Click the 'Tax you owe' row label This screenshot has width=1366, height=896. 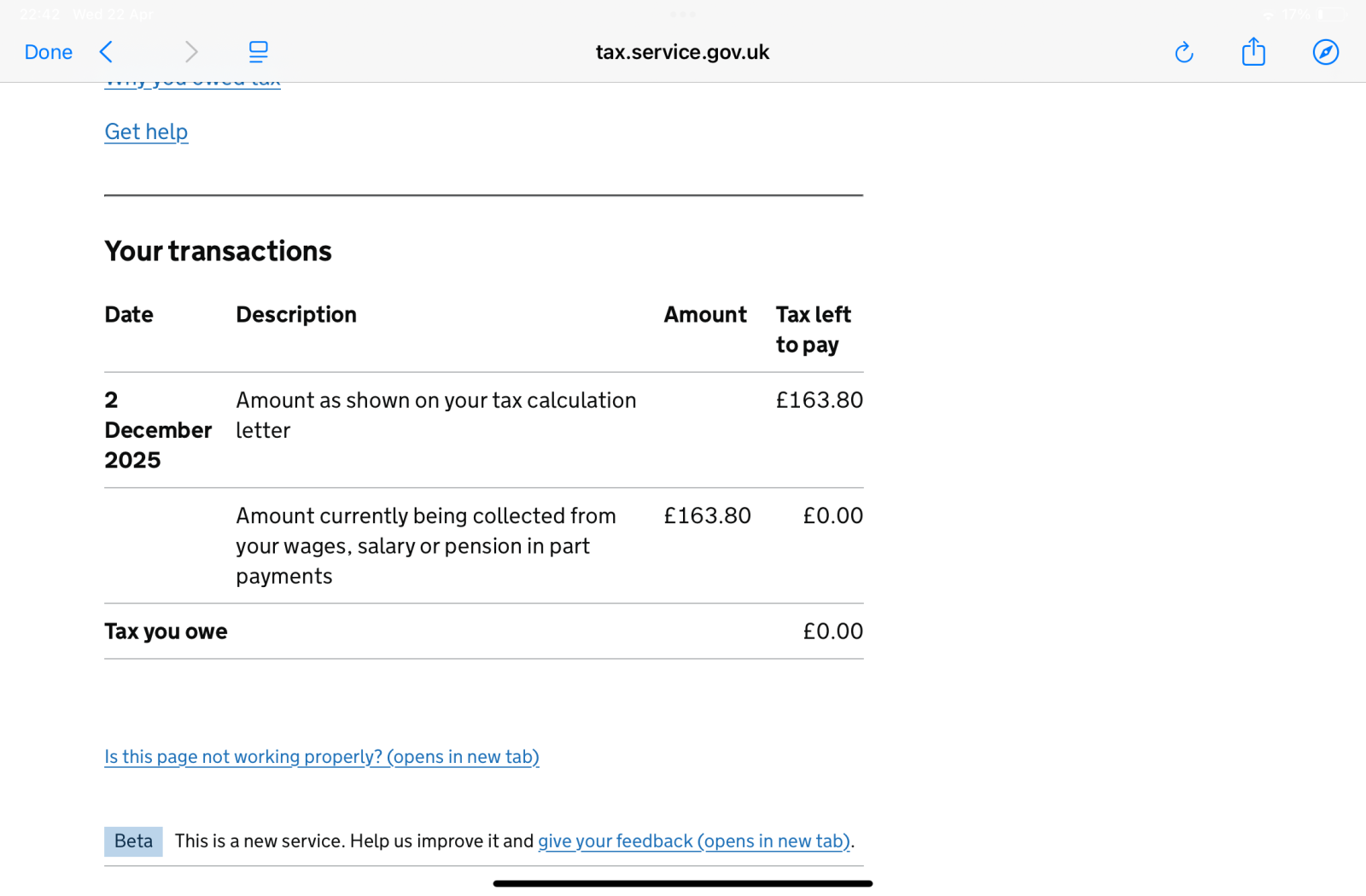pyautogui.click(x=166, y=631)
